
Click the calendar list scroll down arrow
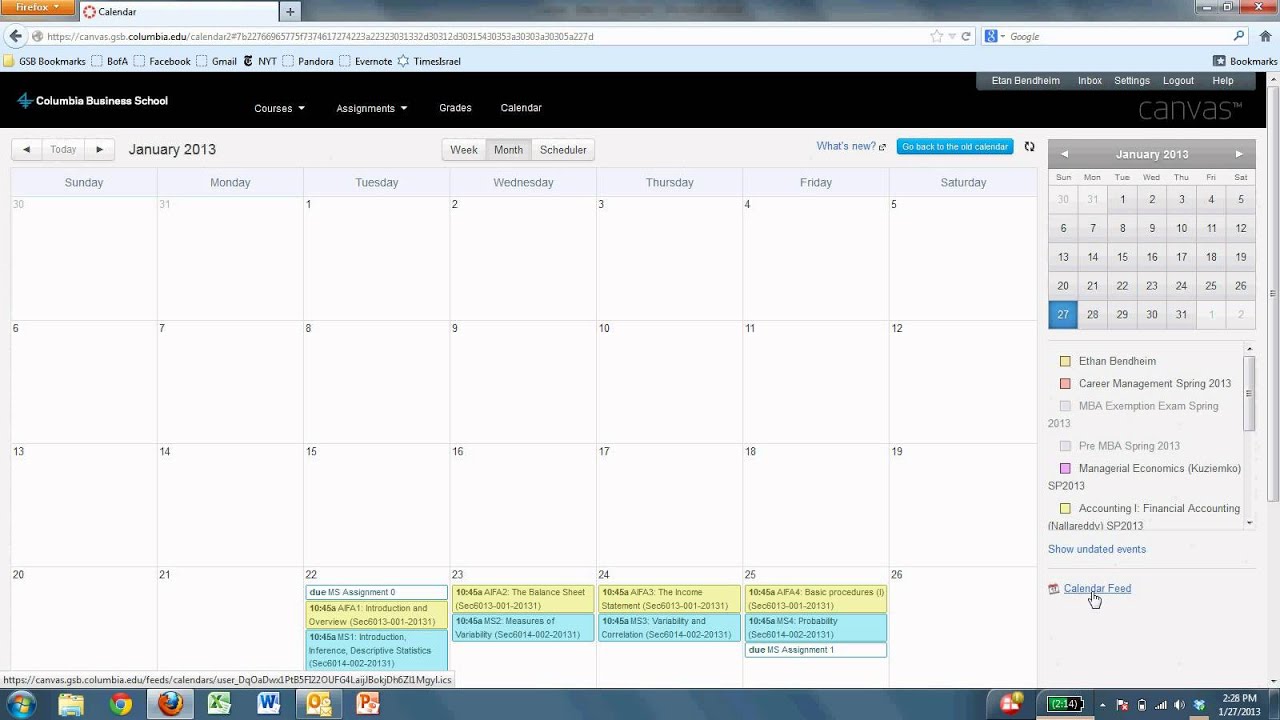[1249, 523]
